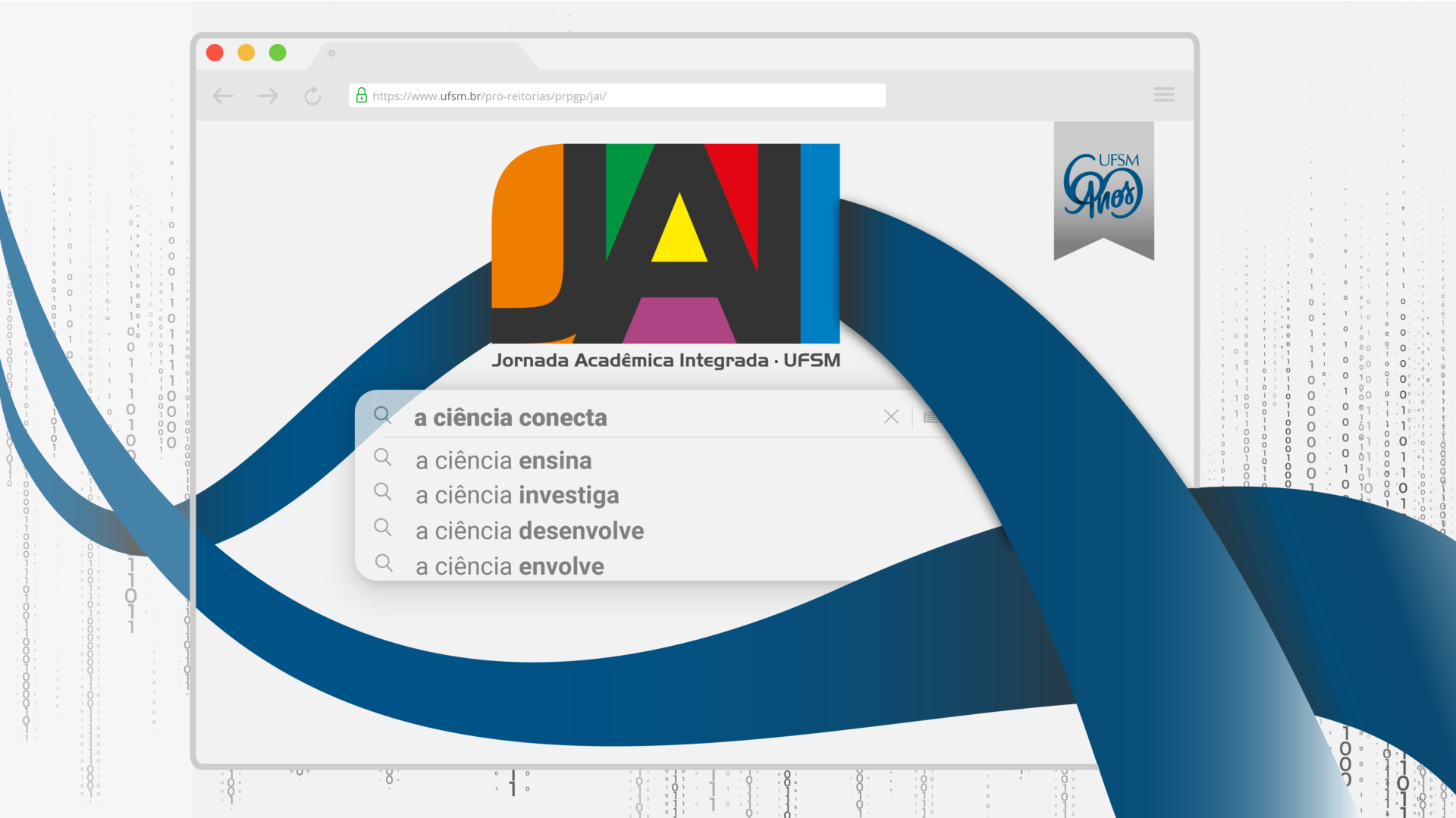This screenshot has width=1456, height=818.
Task: Open the hamburger menu
Action: tap(1164, 94)
